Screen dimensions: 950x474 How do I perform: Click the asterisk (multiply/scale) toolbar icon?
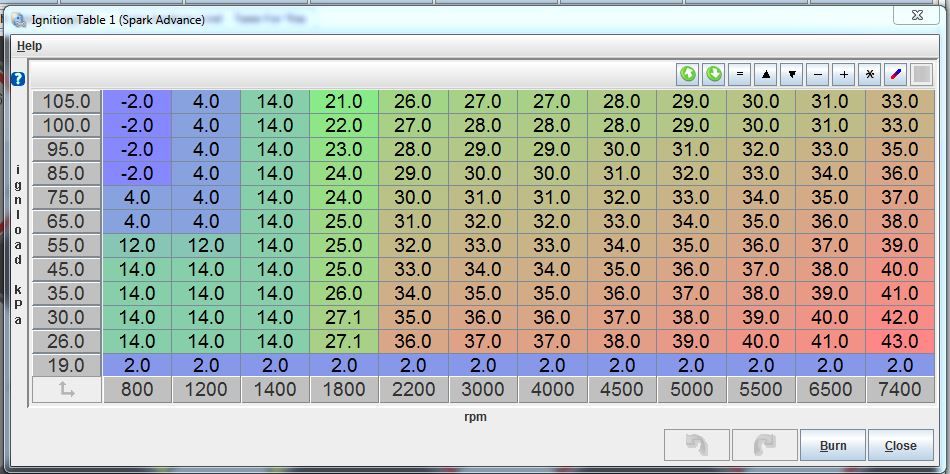[x=870, y=75]
